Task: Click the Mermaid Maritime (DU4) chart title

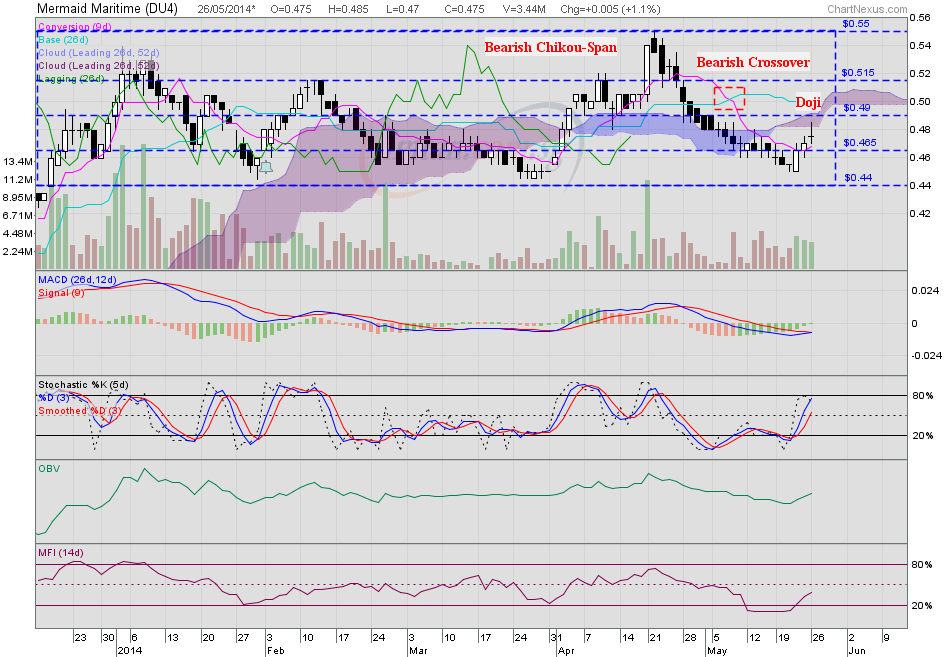Action: (x=107, y=8)
